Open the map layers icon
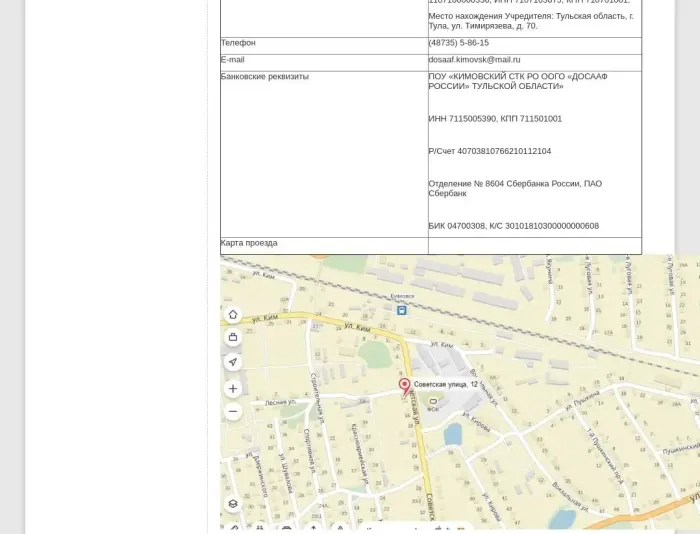700x534 pixels. coord(233,504)
